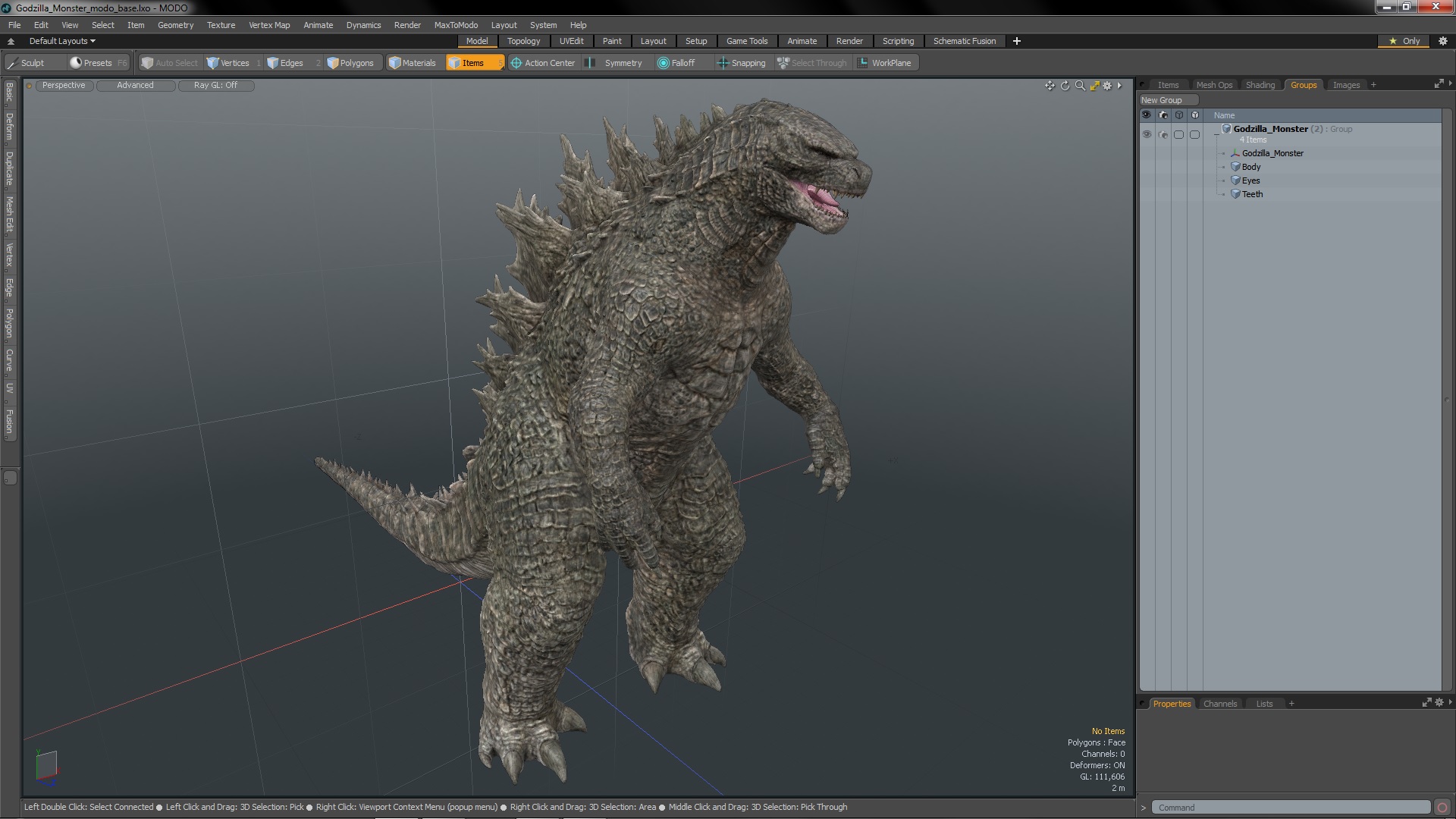The height and width of the screenshot is (819, 1456).
Task: Click the viewport pan (move) icon
Action: (x=1050, y=86)
